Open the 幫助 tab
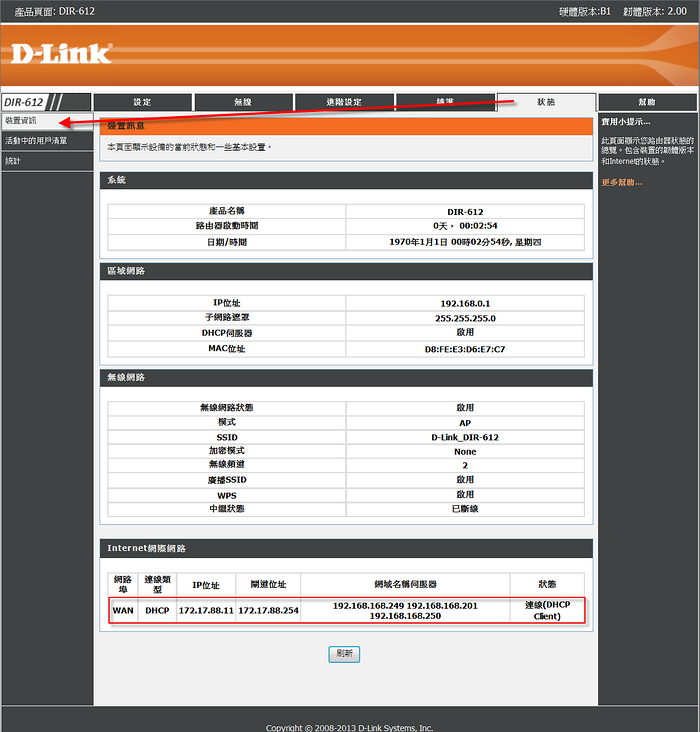The width and height of the screenshot is (700, 732). tap(647, 102)
